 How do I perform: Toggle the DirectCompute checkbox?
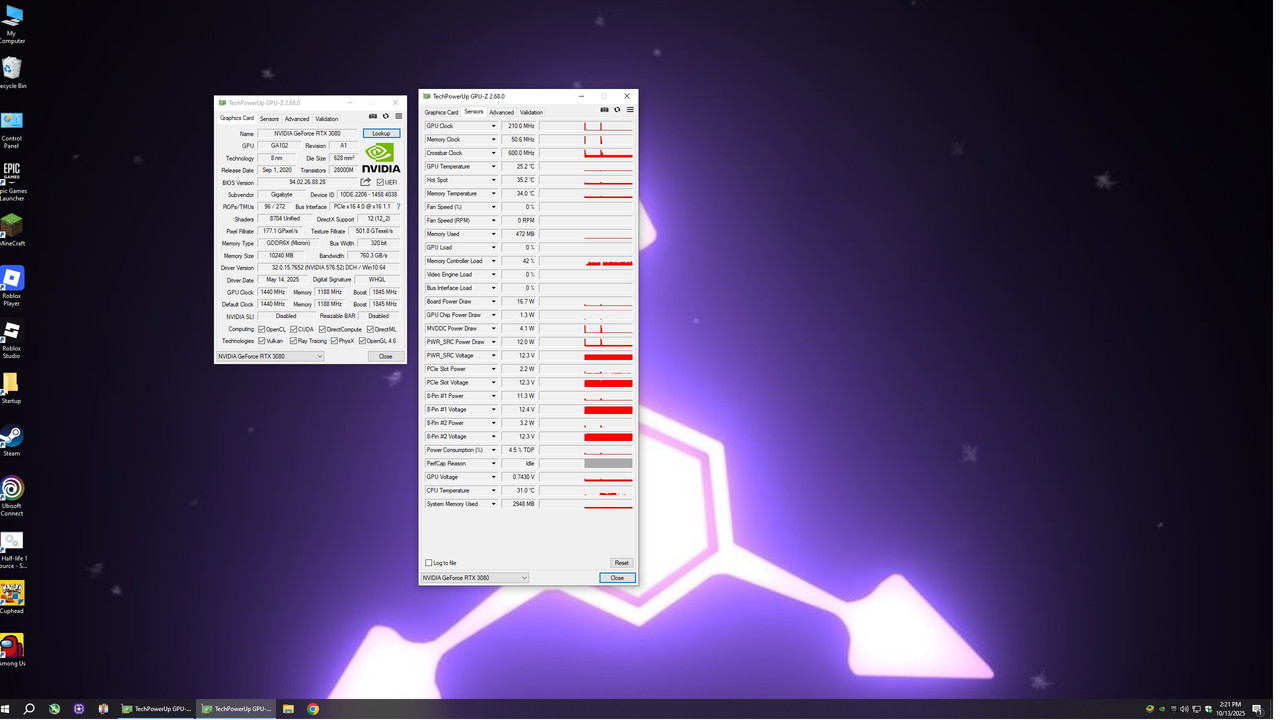point(322,329)
